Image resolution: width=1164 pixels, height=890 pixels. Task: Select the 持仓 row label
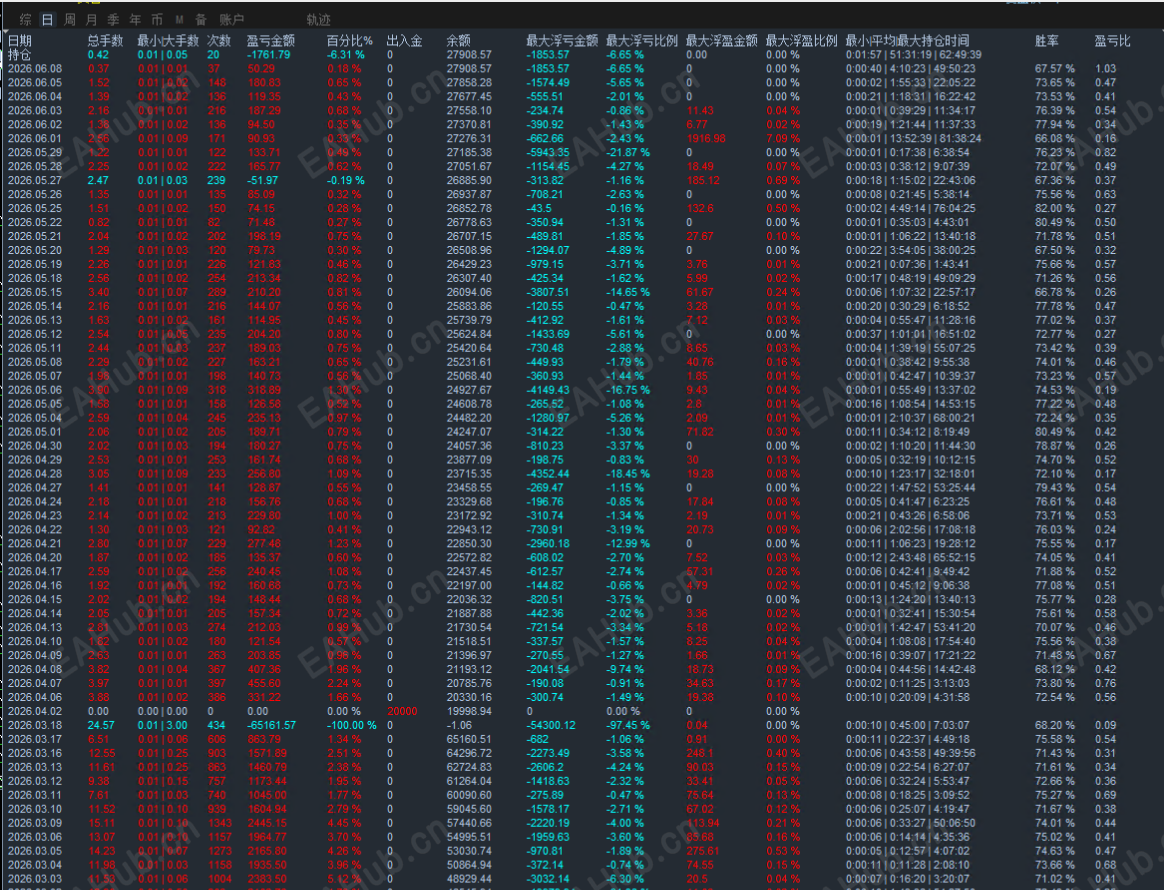(20, 55)
